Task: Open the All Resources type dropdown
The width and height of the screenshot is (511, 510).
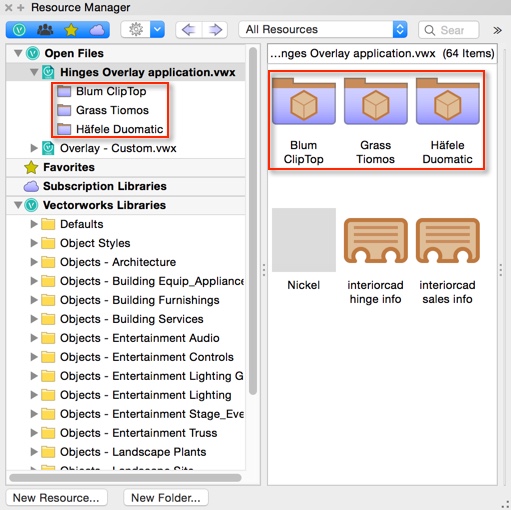Action: coord(323,30)
